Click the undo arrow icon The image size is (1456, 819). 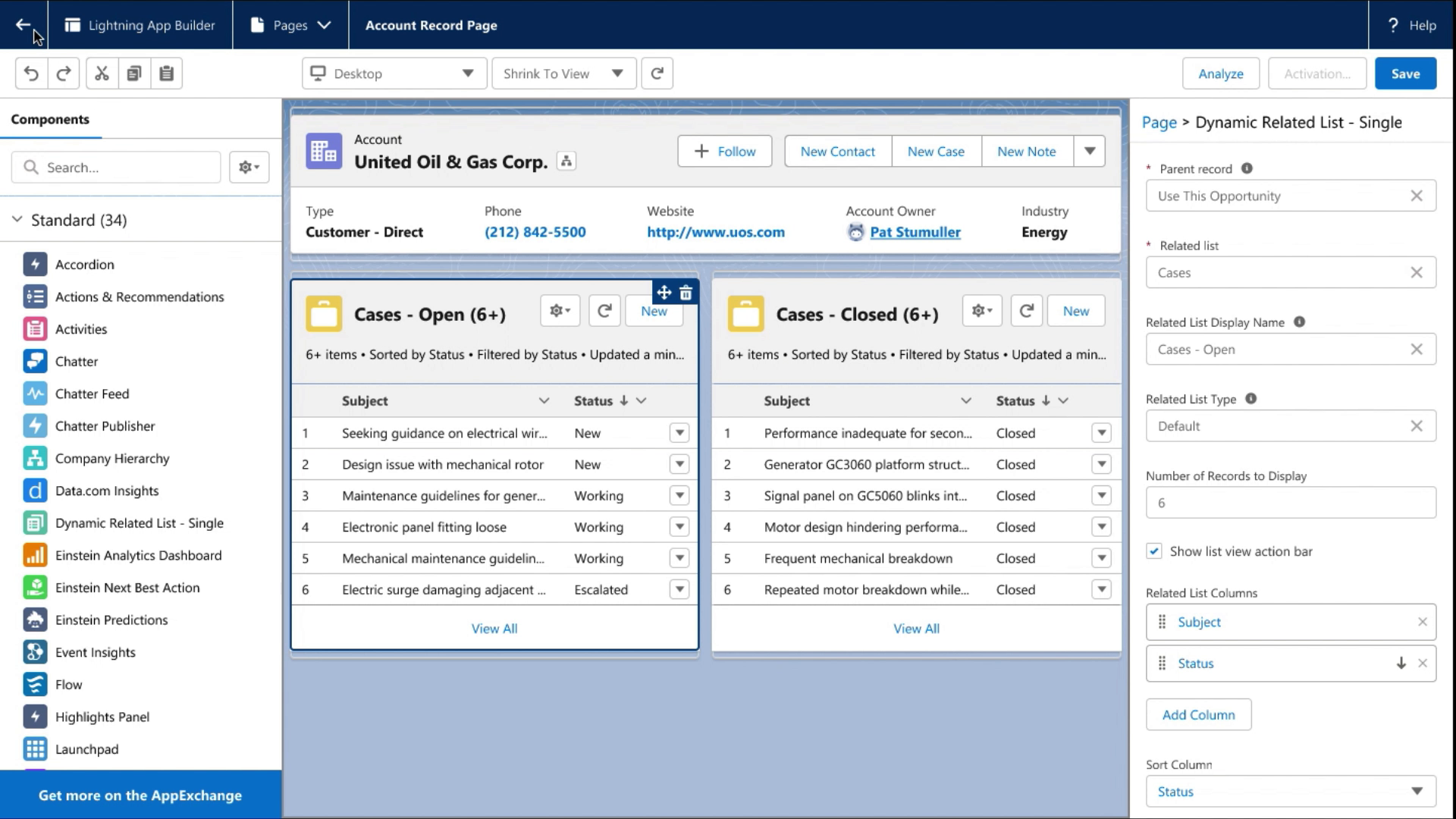[31, 74]
